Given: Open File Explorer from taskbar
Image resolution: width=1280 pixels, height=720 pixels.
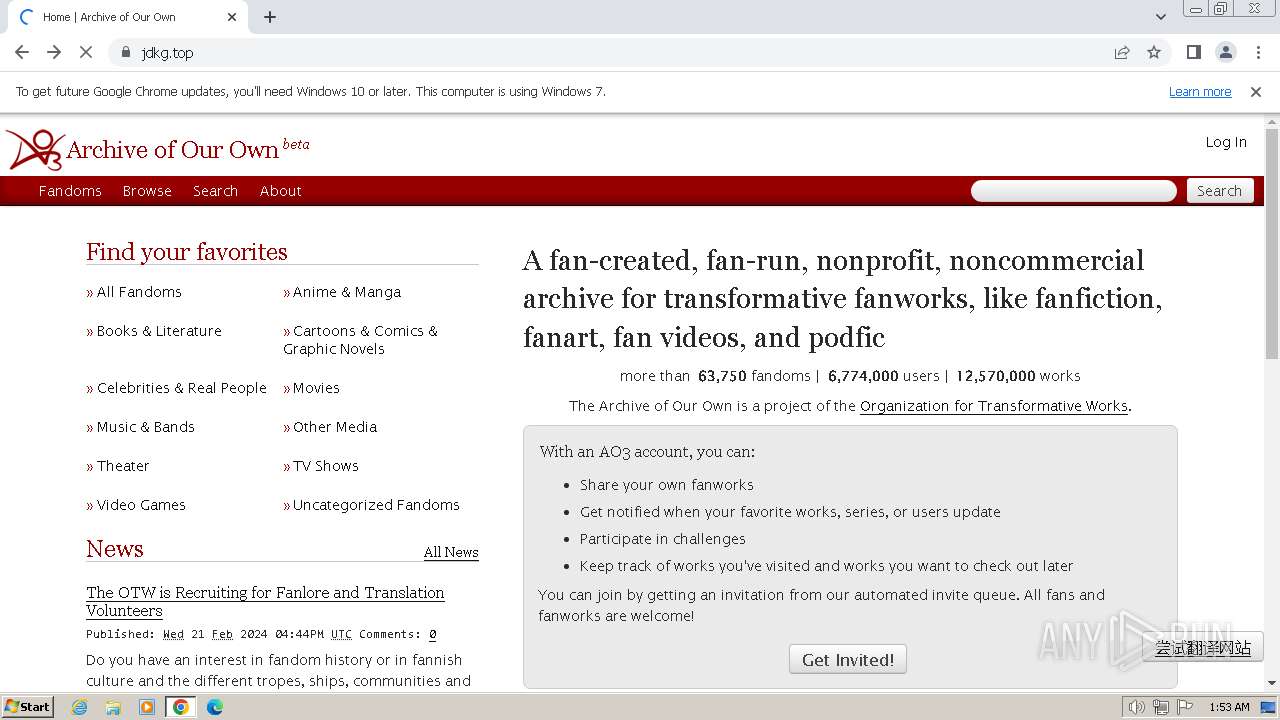Looking at the screenshot, I should coord(113,707).
